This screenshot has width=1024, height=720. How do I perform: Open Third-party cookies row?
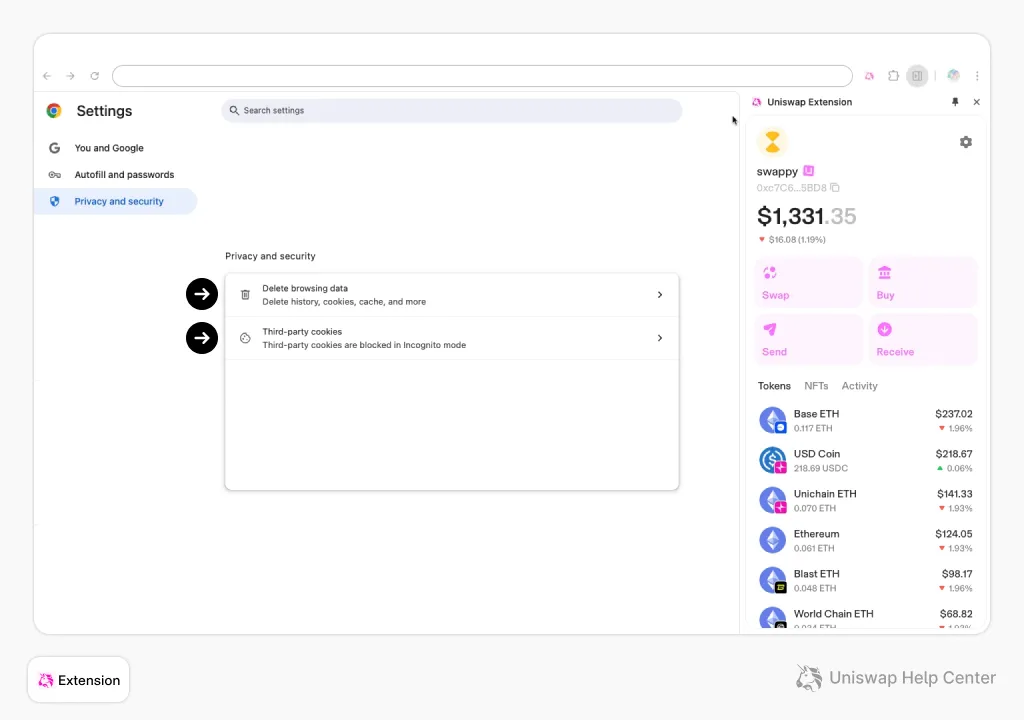pos(452,338)
